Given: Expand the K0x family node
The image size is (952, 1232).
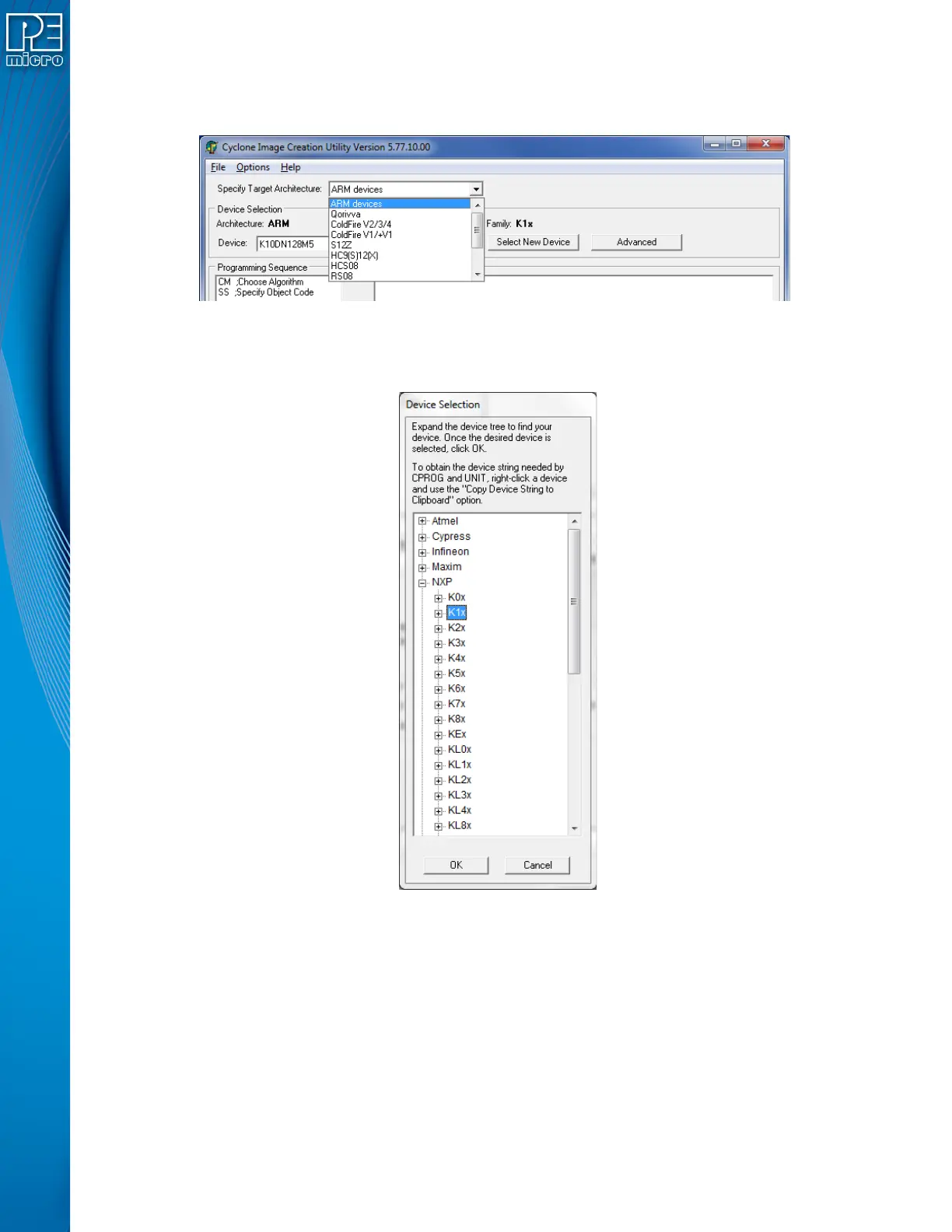Looking at the screenshot, I should click(439, 598).
